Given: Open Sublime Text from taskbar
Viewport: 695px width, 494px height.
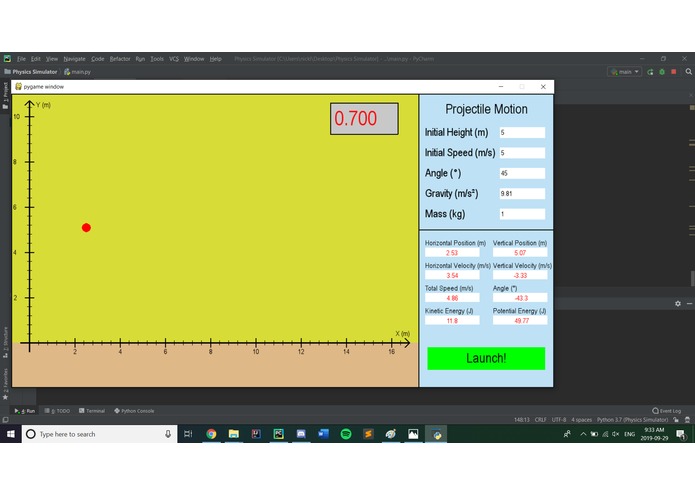Looking at the screenshot, I should [x=368, y=434].
